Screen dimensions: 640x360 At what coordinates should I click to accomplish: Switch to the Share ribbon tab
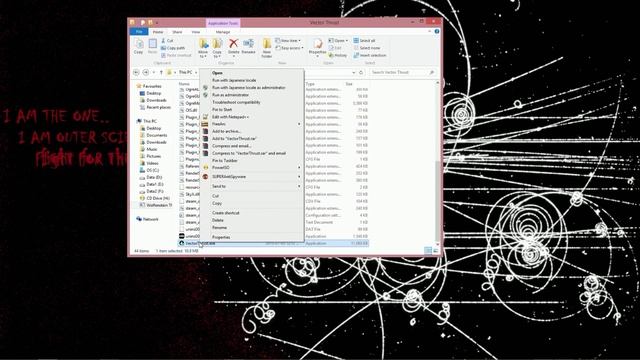[177, 32]
